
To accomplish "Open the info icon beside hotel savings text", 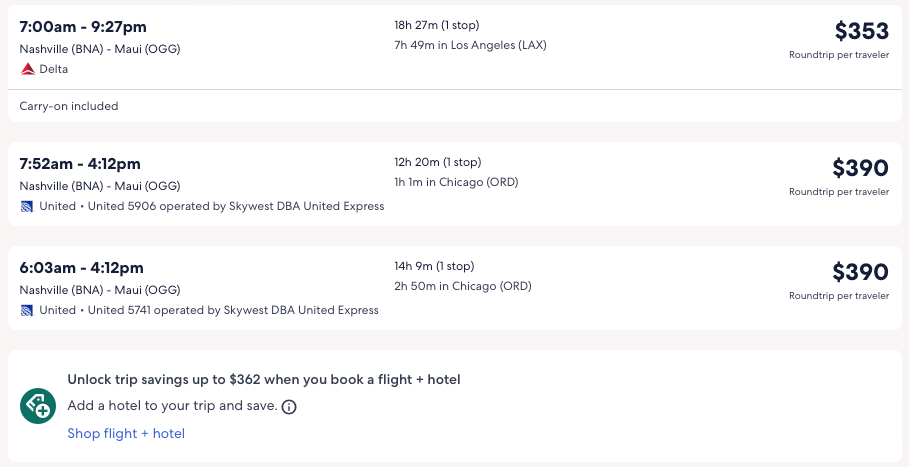I will click(x=289, y=407).
